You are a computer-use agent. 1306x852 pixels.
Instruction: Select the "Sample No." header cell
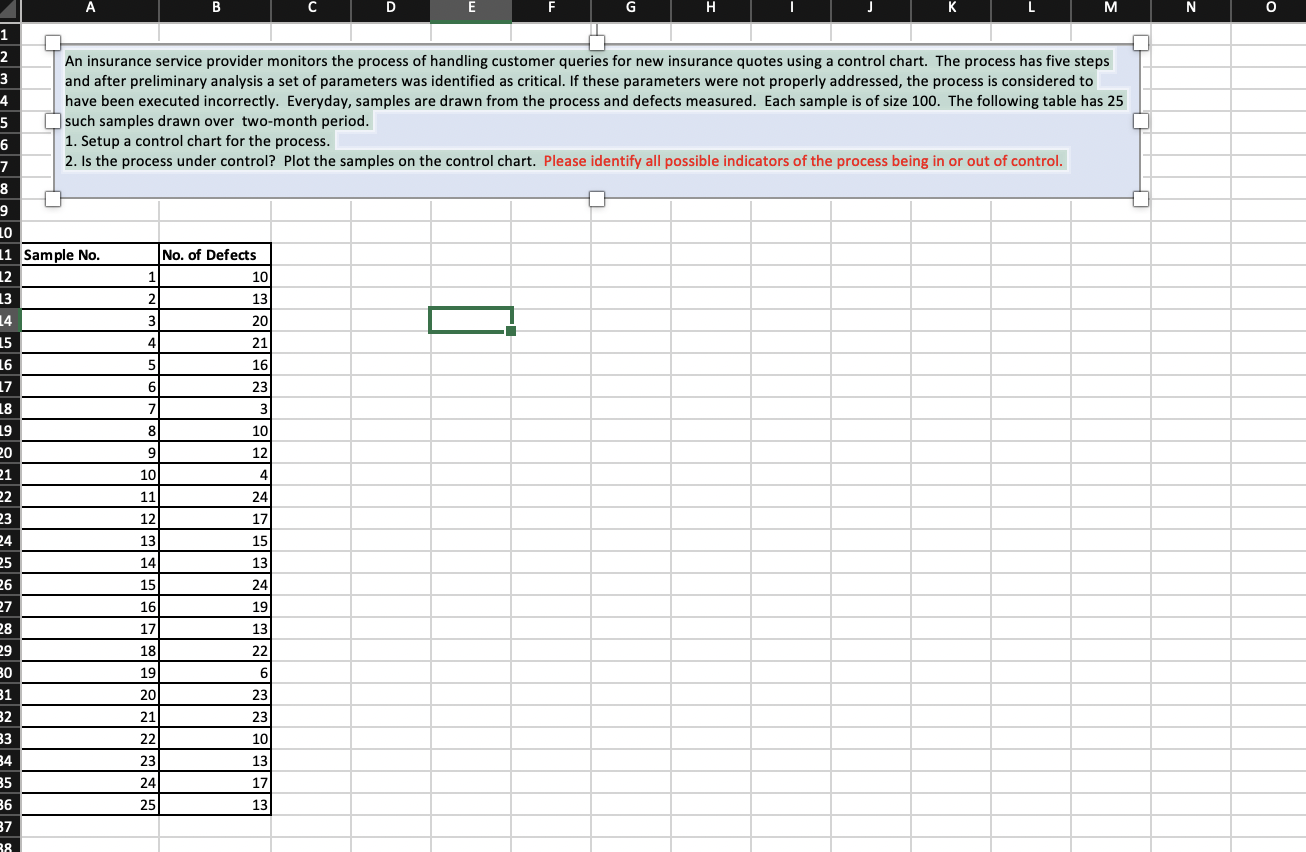(x=90, y=255)
